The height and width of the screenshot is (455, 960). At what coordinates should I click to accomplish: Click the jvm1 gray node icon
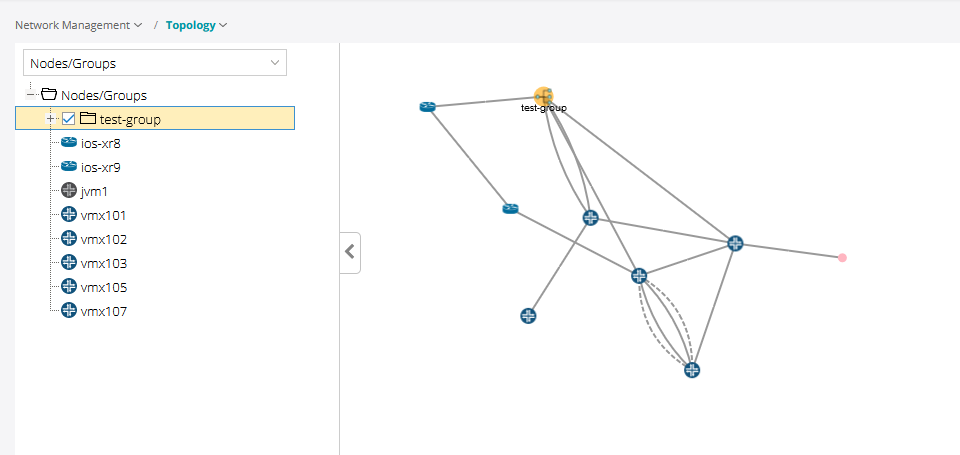click(69, 191)
